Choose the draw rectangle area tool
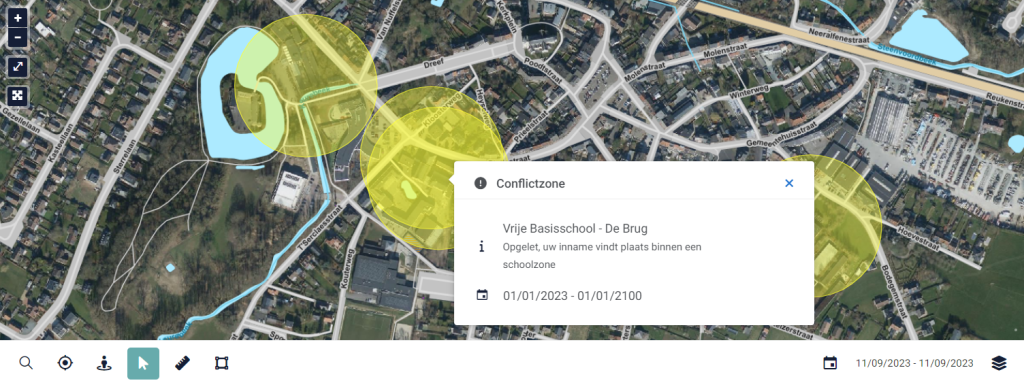 tap(221, 363)
